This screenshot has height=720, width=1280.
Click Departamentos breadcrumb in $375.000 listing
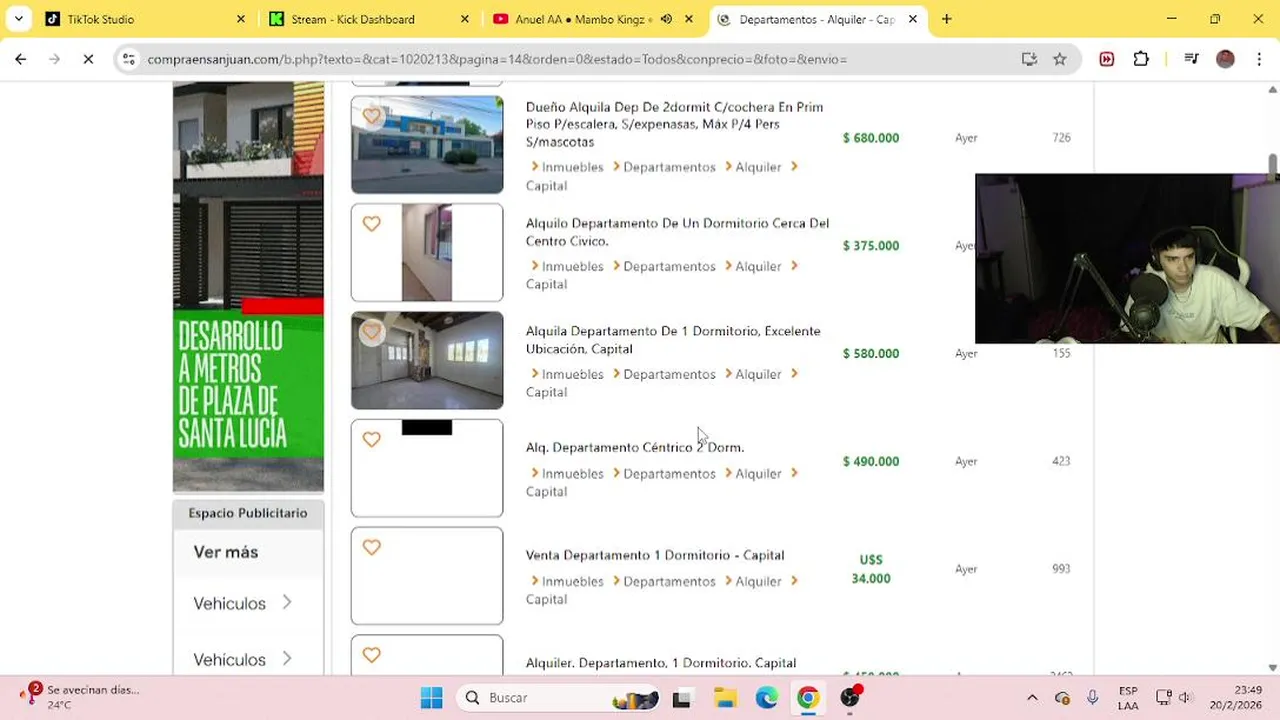point(669,266)
